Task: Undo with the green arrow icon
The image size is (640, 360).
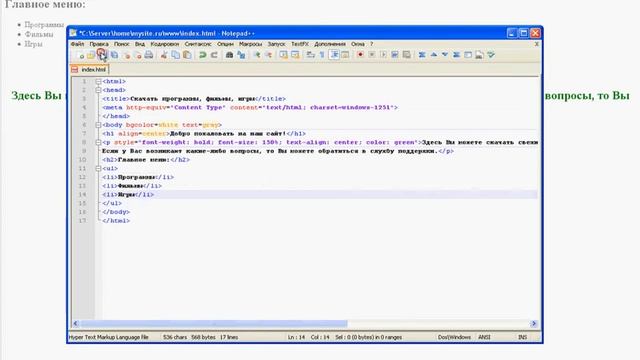Action: tap(202, 55)
